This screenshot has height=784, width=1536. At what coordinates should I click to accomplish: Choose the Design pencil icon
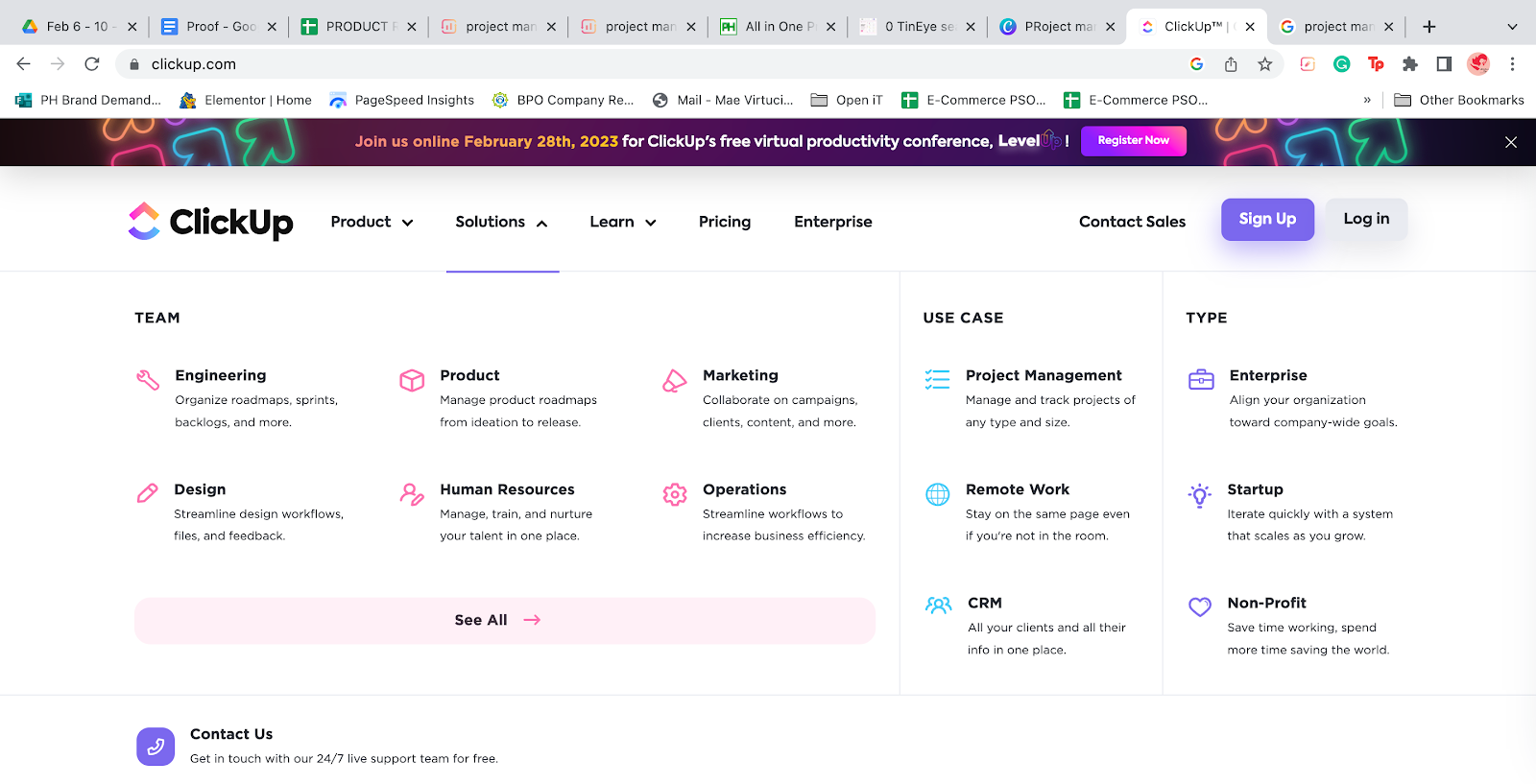148,494
